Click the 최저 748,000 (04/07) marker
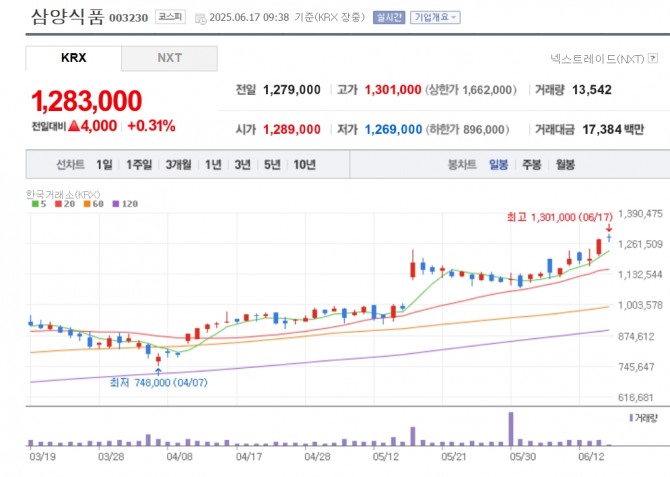This screenshot has height=477, width=670. [x=159, y=383]
